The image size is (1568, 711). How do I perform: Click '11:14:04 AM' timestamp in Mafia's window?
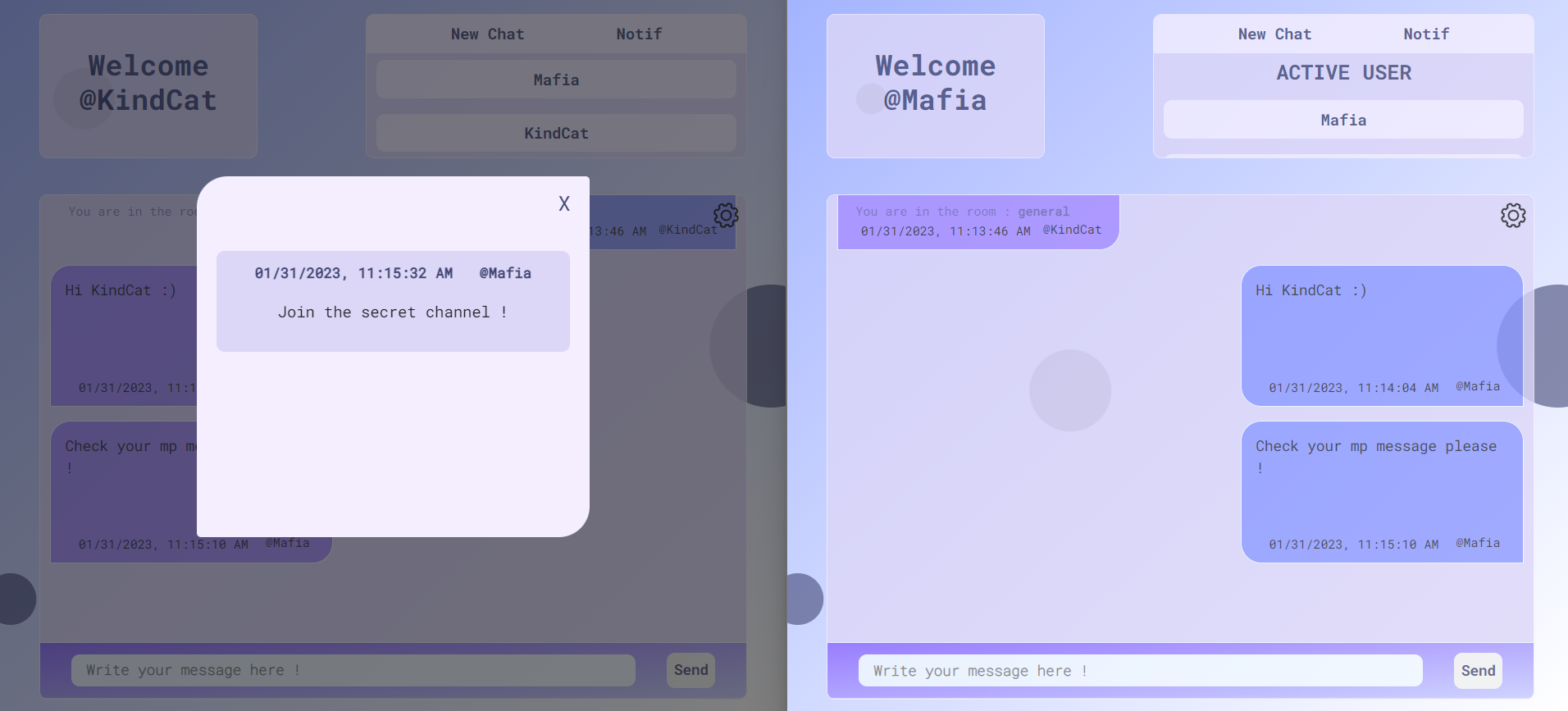pos(1397,388)
